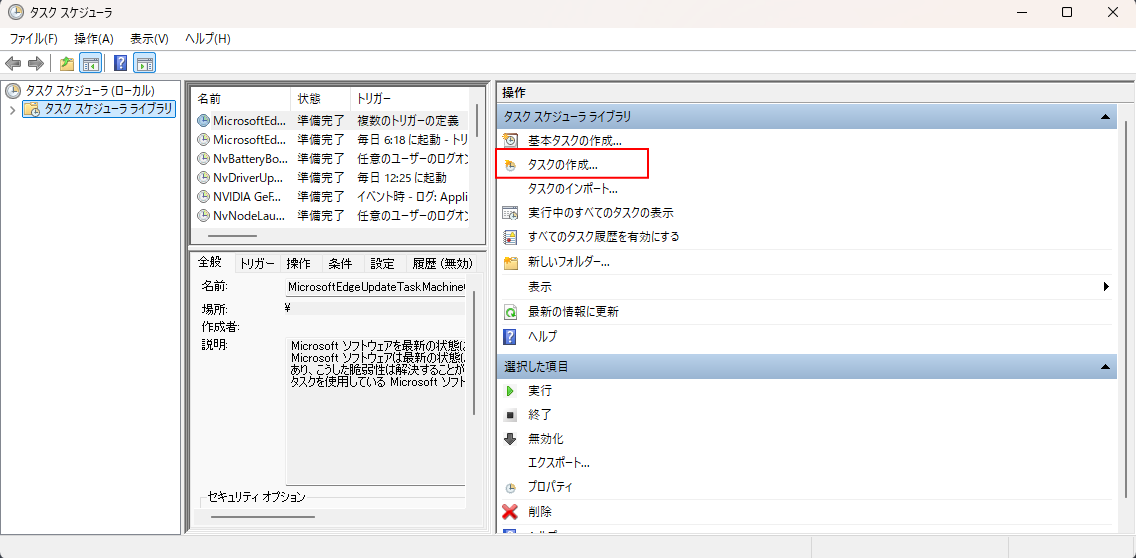Switch to the トリガー tab
Image resolution: width=1136 pixels, height=558 pixels.
(x=257, y=264)
